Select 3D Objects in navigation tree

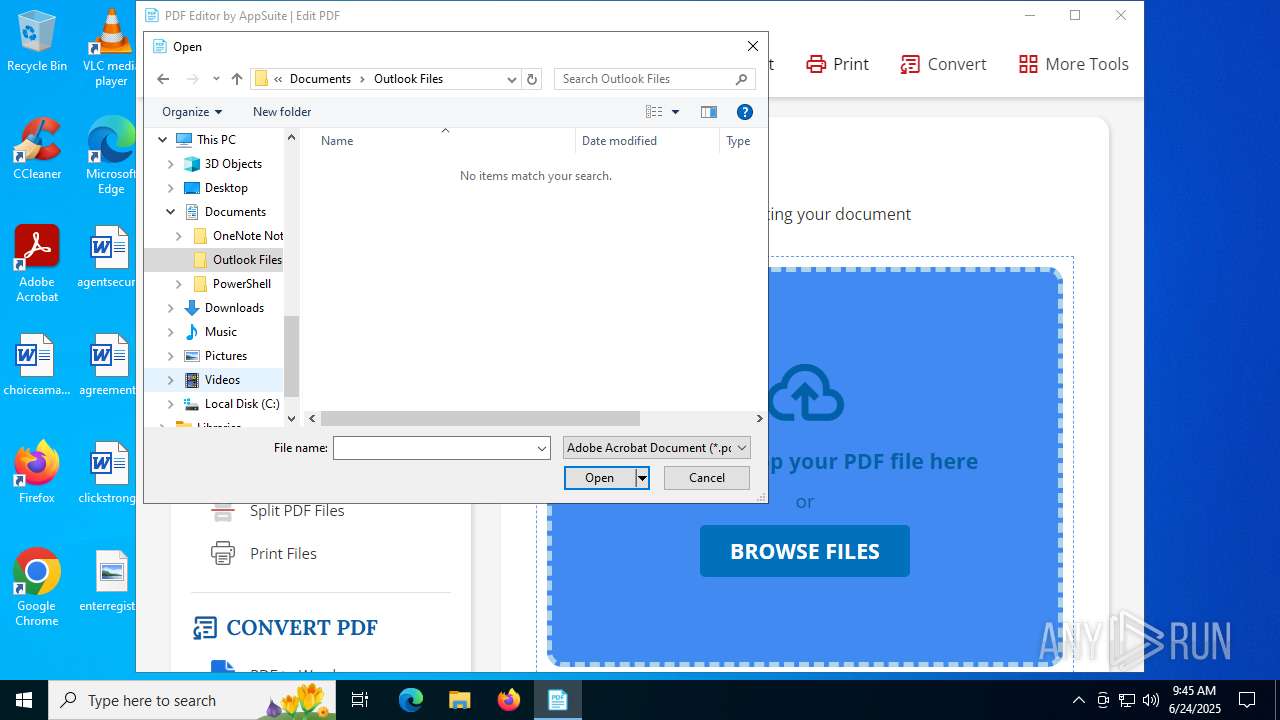coord(233,164)
